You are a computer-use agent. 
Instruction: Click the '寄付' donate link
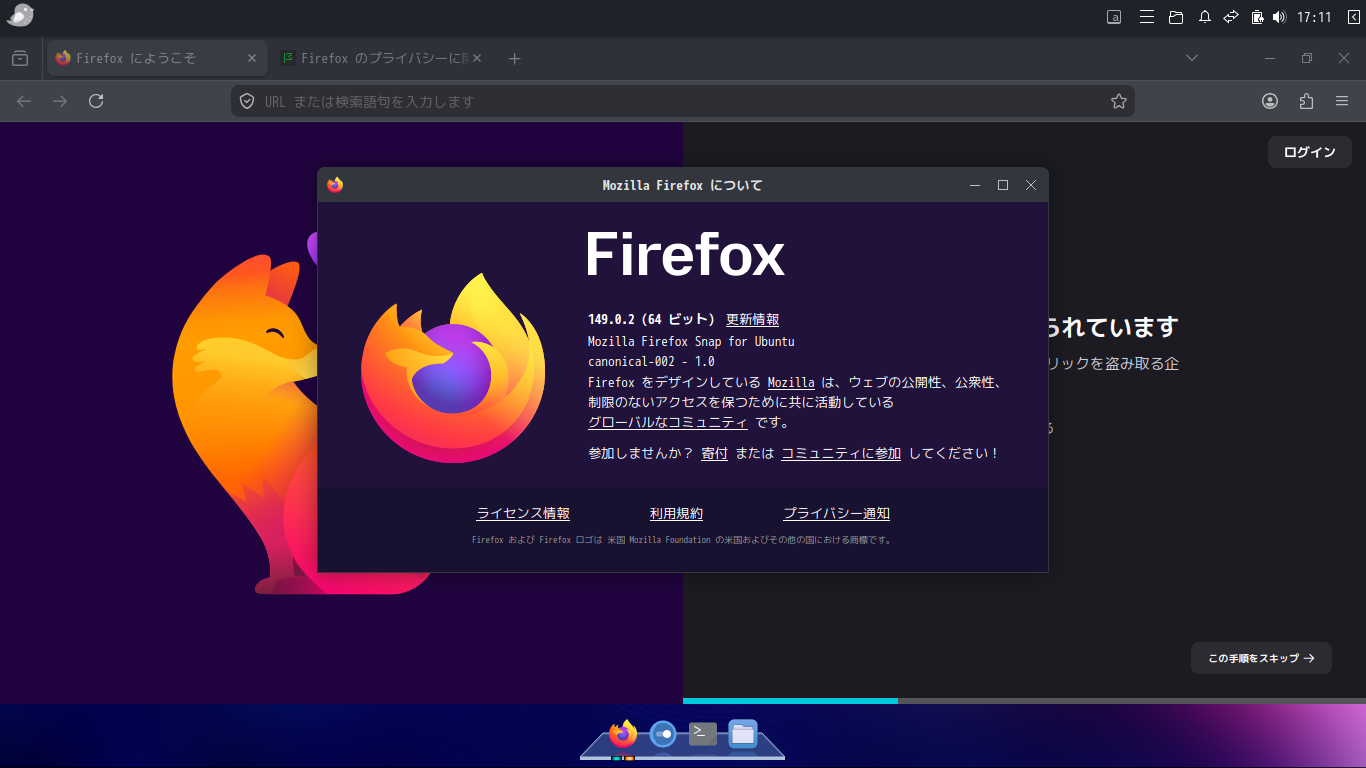click(x=714, y=453)
